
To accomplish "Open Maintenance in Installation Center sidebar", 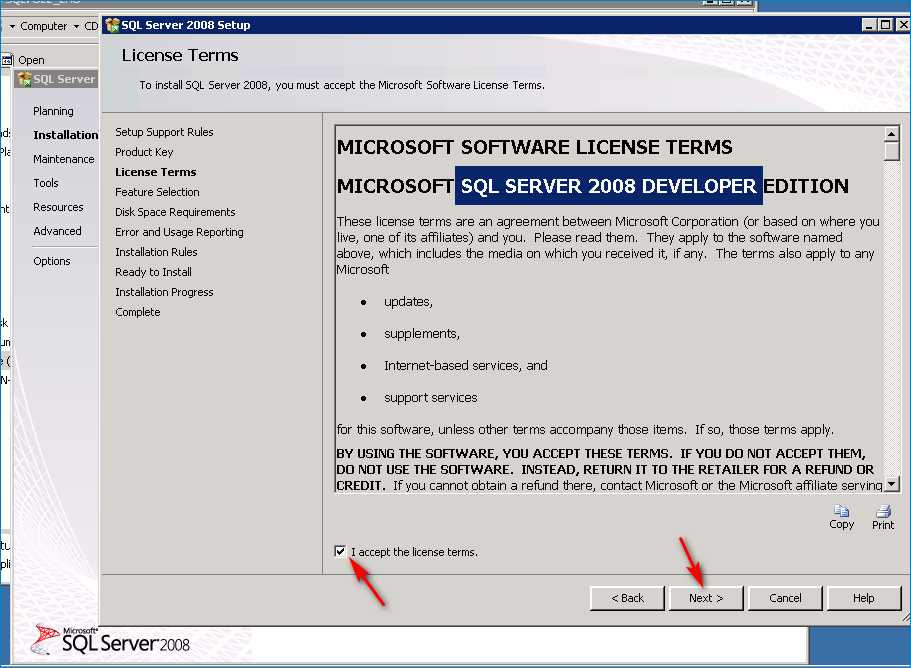I will pyautogui.click(x=63, y=159).
